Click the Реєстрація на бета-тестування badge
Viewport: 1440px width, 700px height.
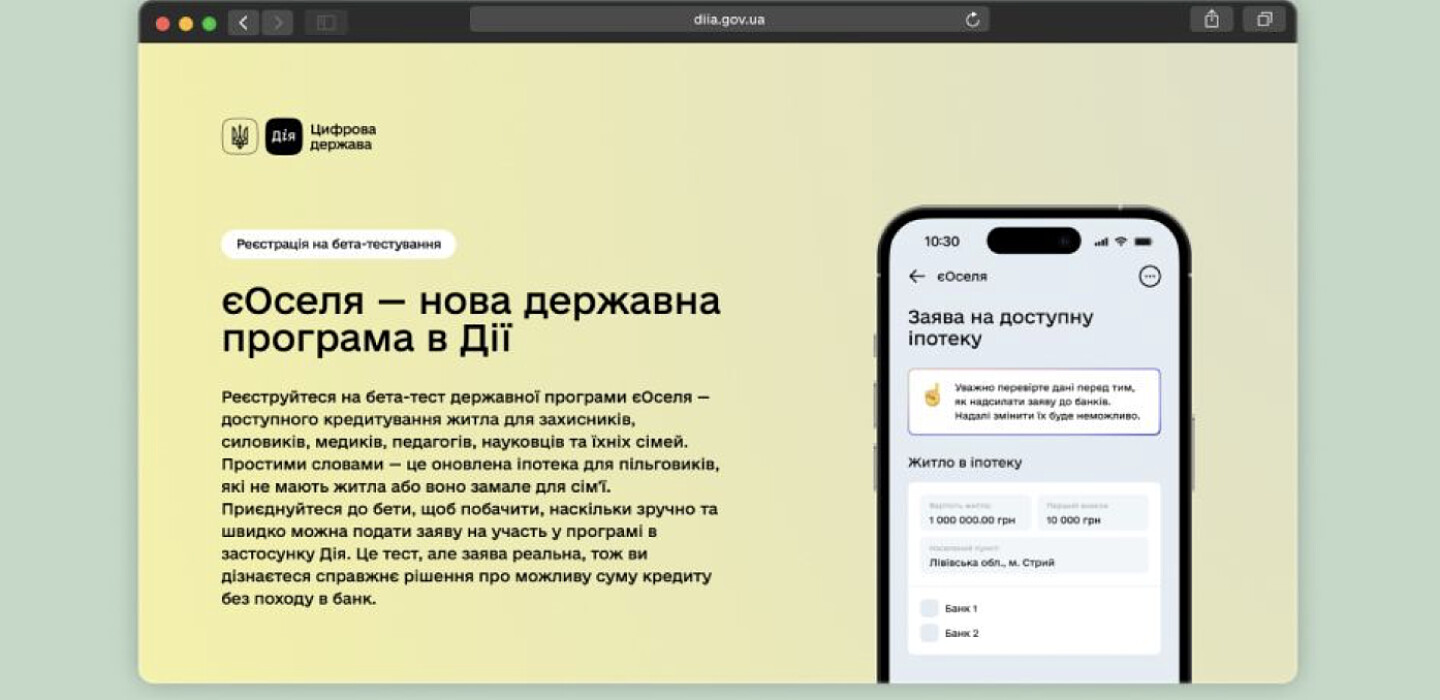tap(338, 244)
